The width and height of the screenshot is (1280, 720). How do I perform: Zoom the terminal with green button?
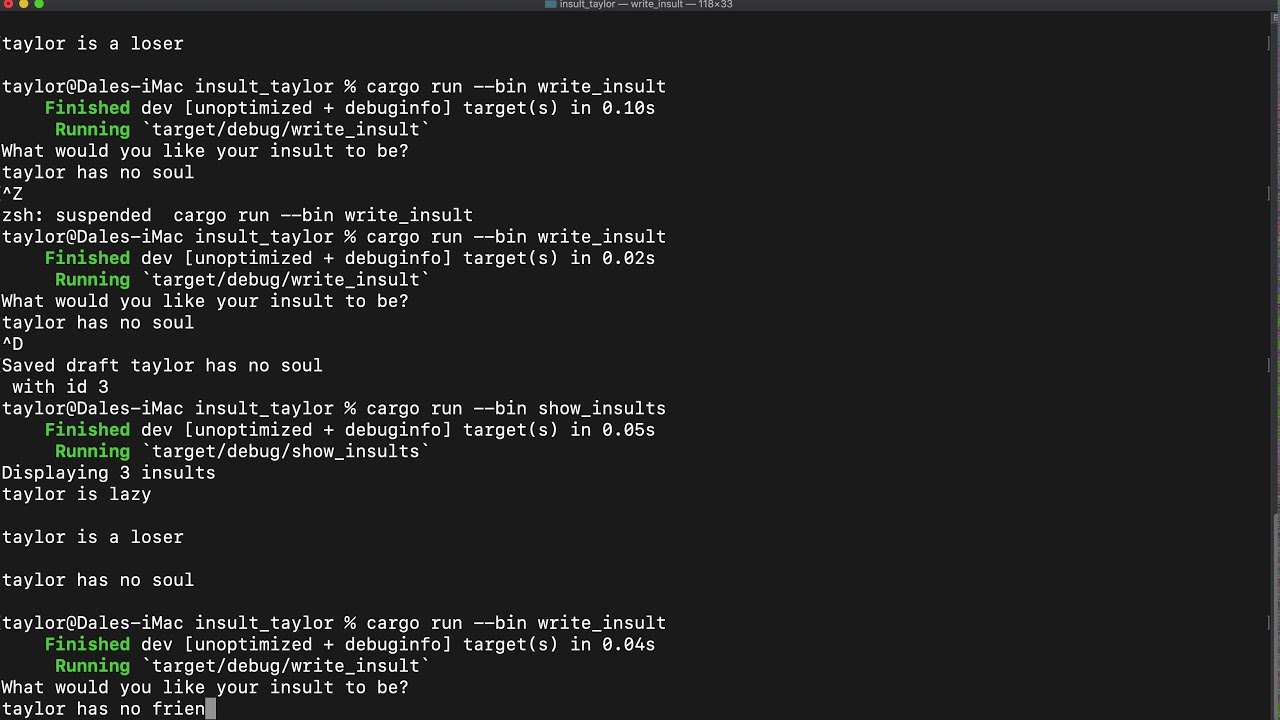(39, 5)
